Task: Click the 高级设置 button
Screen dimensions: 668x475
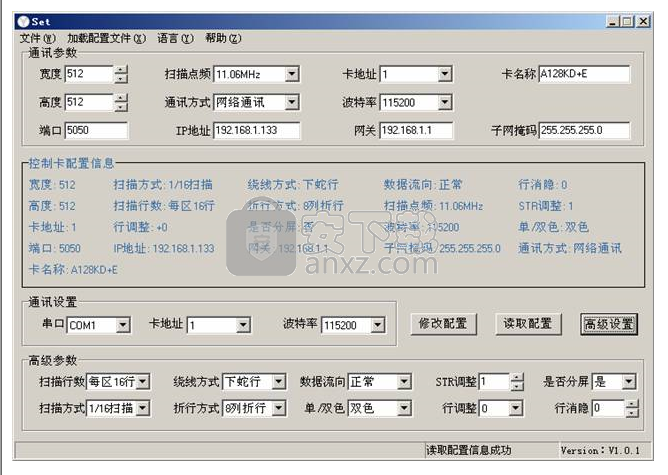Action: point(609,324)
